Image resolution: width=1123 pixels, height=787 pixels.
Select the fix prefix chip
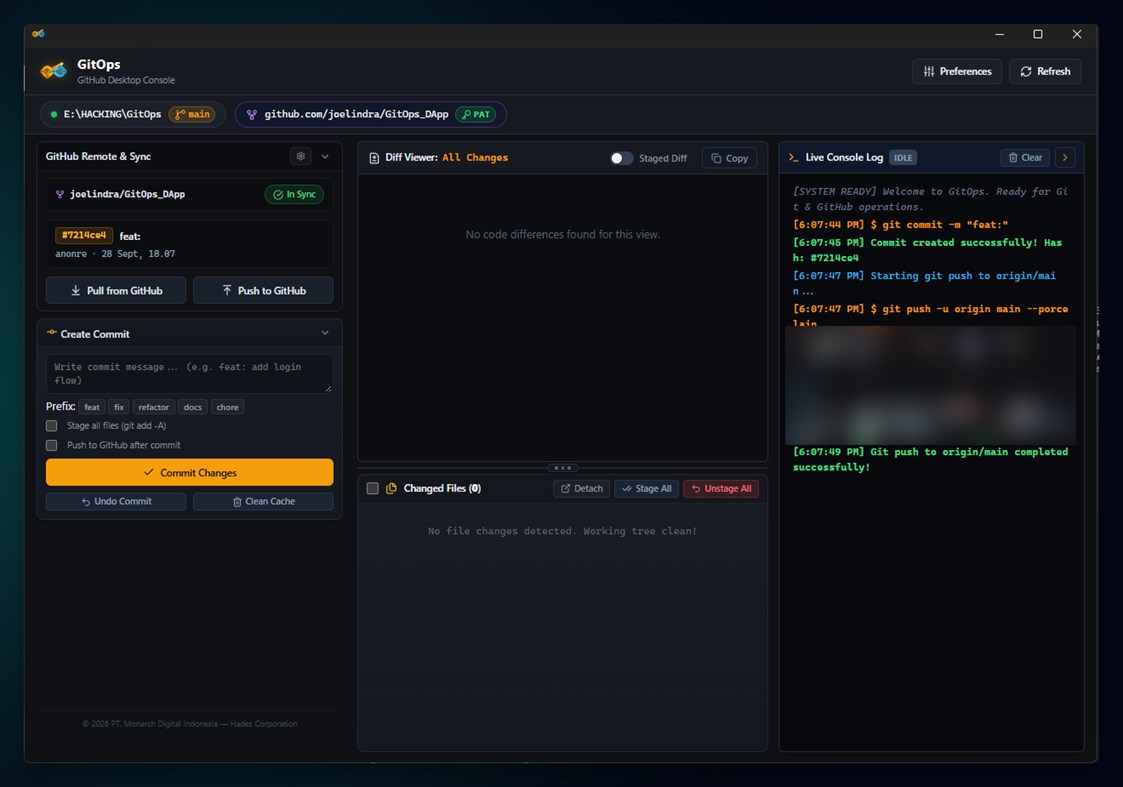[x=119, y=407]
